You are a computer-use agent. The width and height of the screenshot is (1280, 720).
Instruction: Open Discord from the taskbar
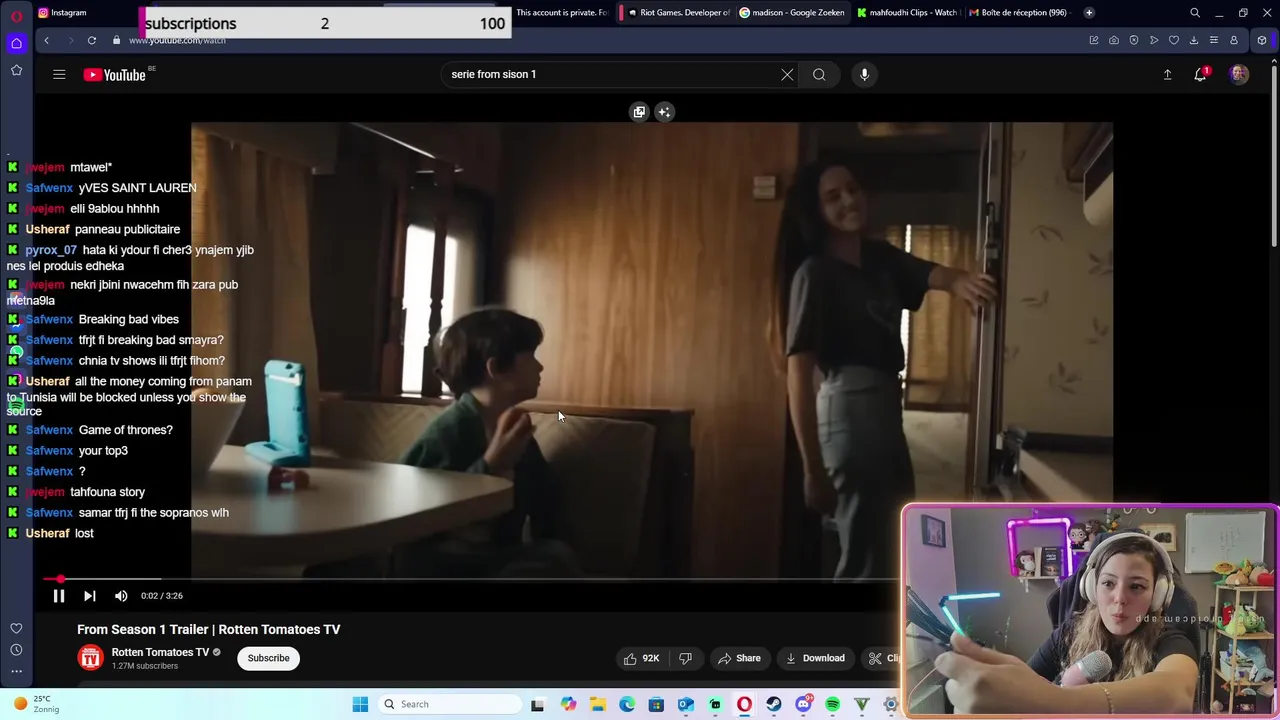(x=803, y=704)
